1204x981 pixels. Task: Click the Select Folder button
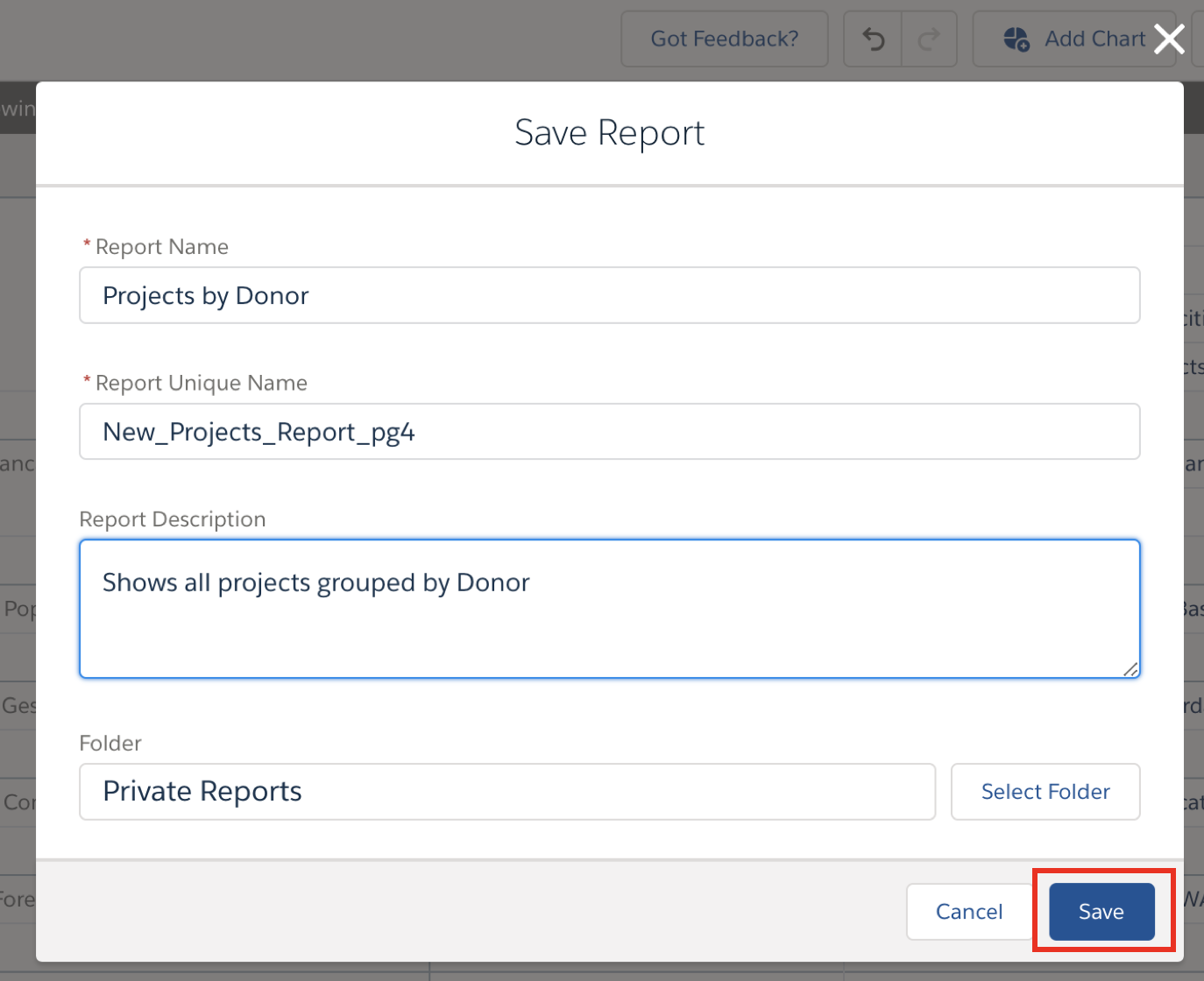(x=1045, y=792)
